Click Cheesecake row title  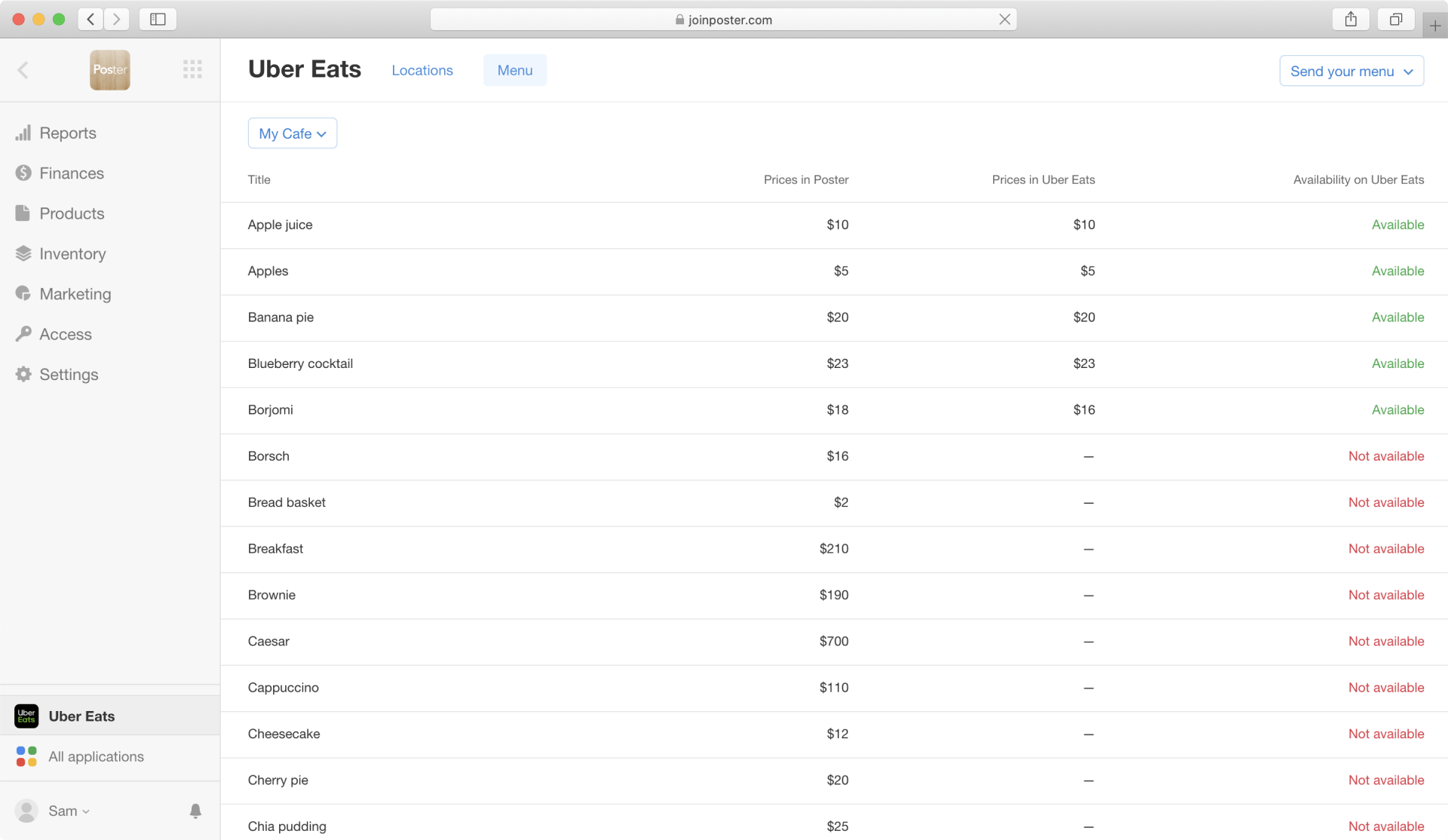284,734
